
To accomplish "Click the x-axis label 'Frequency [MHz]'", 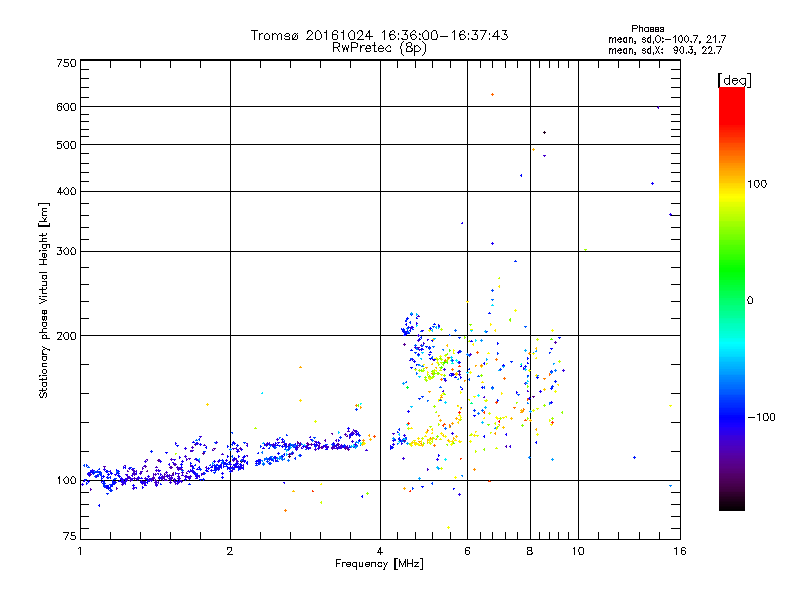I will coord(379,564).
